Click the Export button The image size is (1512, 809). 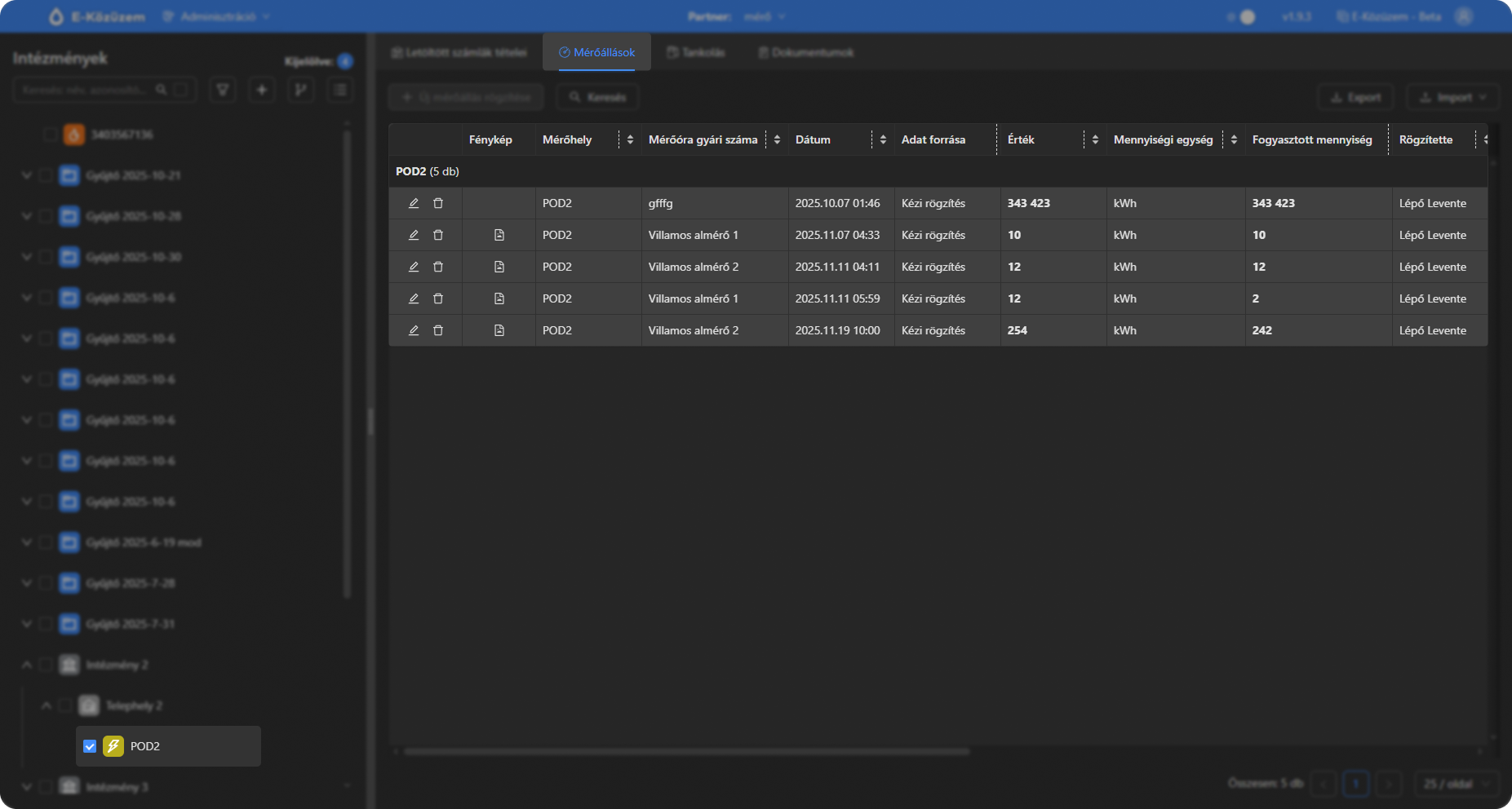click(x=1355, y=97)
